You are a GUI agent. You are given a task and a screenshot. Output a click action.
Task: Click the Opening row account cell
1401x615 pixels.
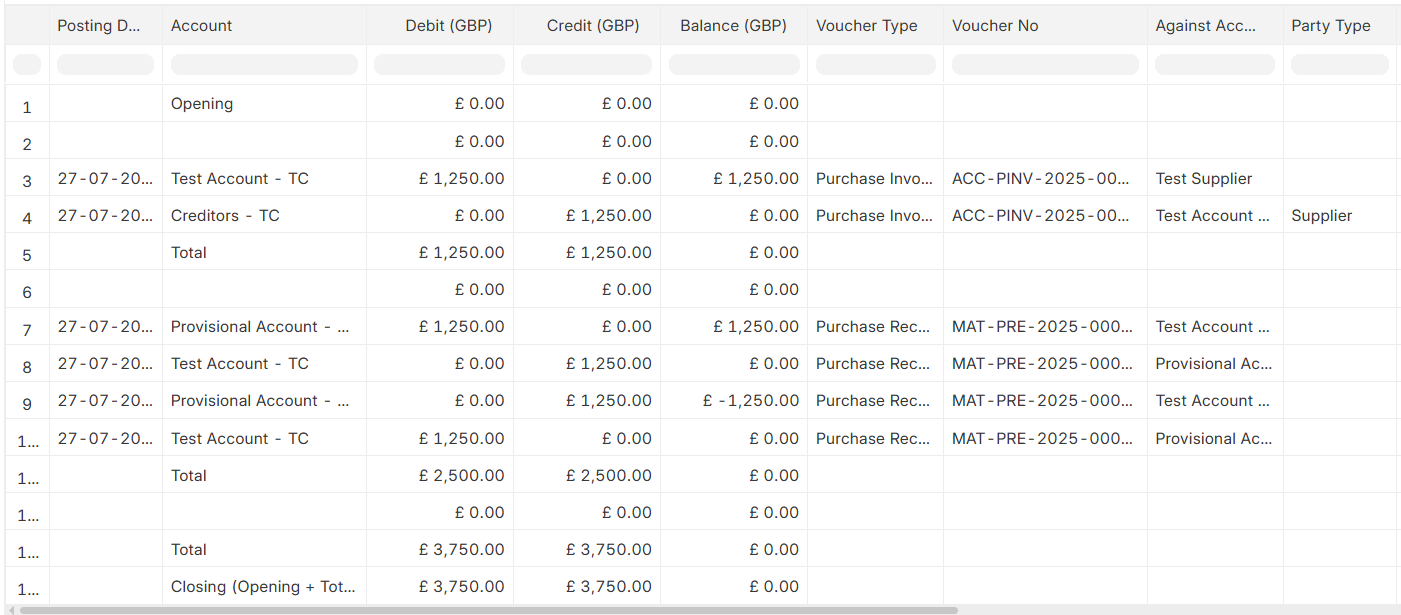pyautogui.click(x=202, y=104)
